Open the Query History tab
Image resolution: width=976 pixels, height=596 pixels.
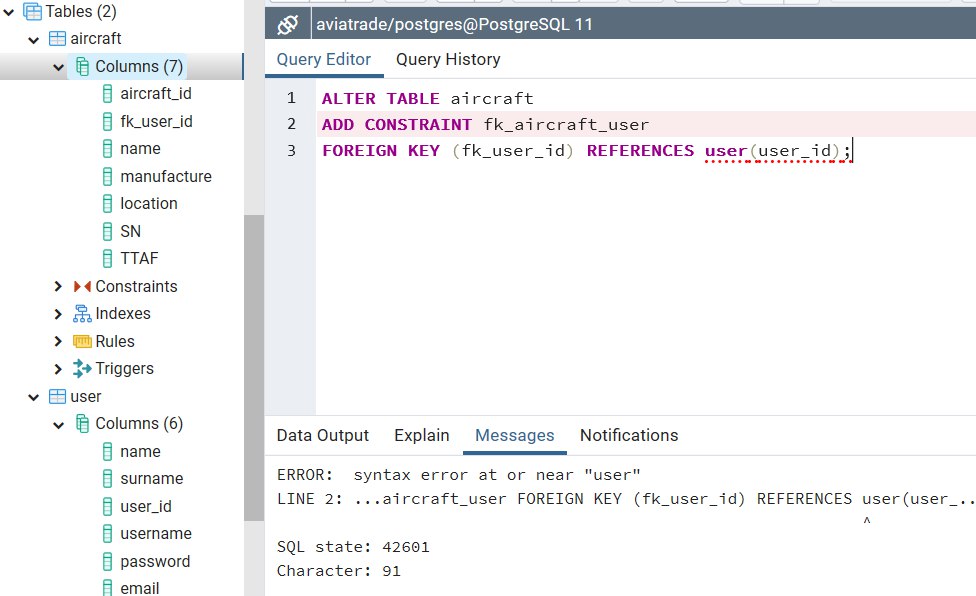[x=448, y=60]
